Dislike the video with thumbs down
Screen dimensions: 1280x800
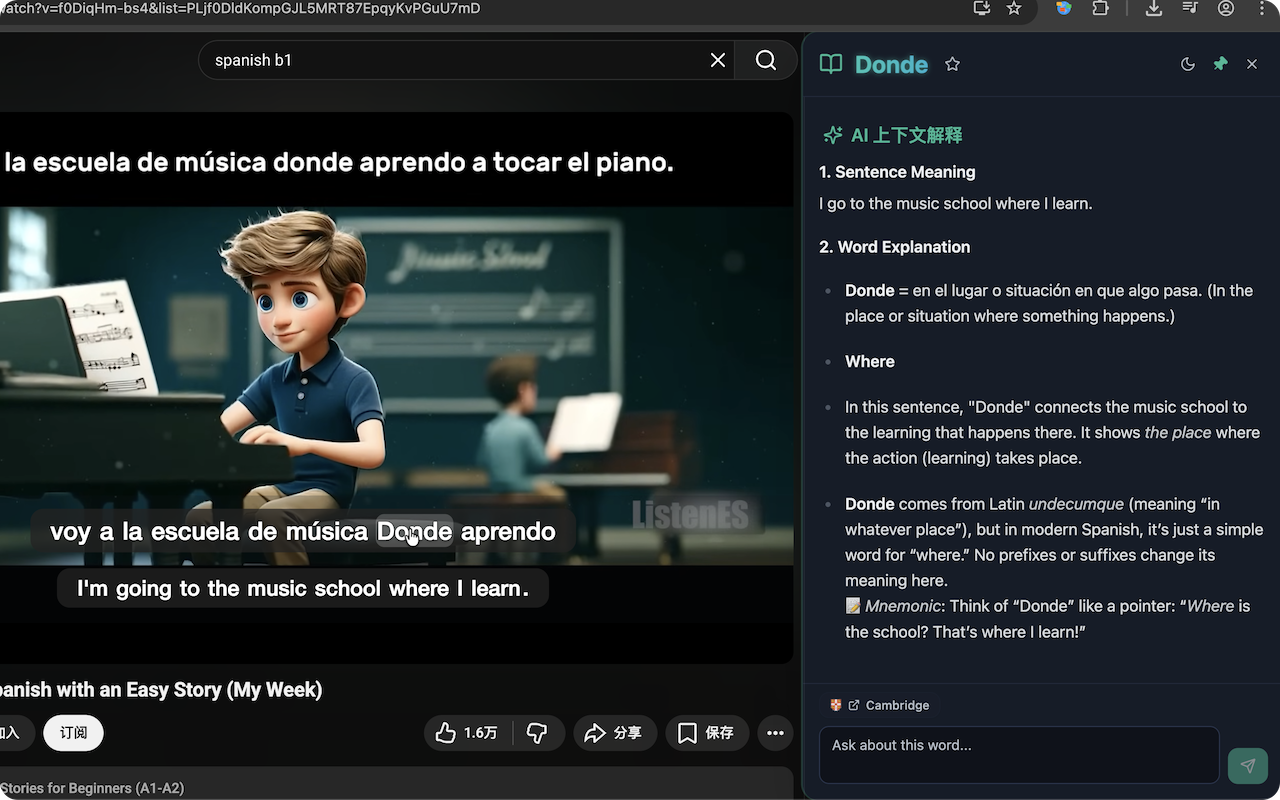tap(537, 733)
